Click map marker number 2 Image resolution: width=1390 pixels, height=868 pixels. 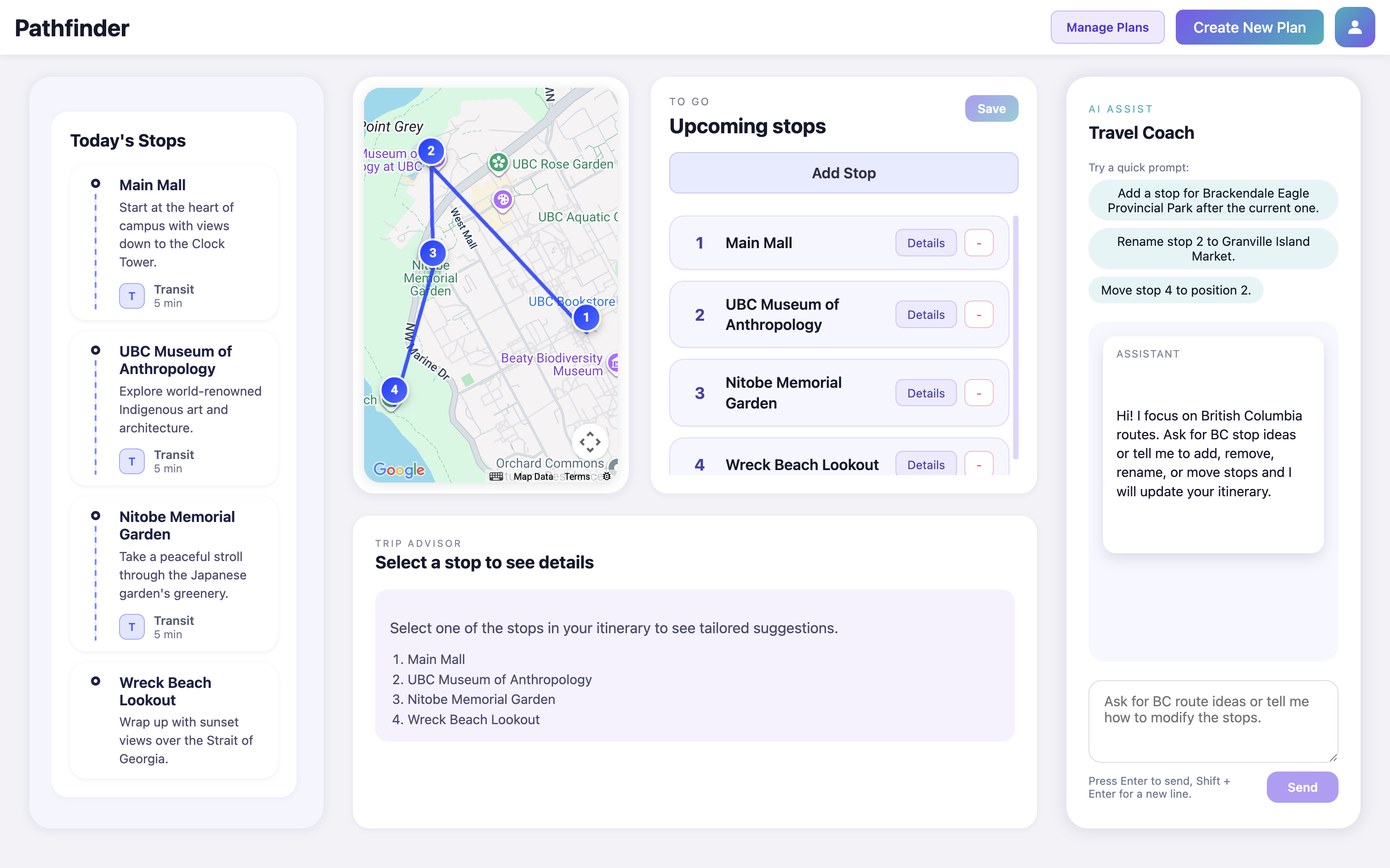(x=431, y=151)
